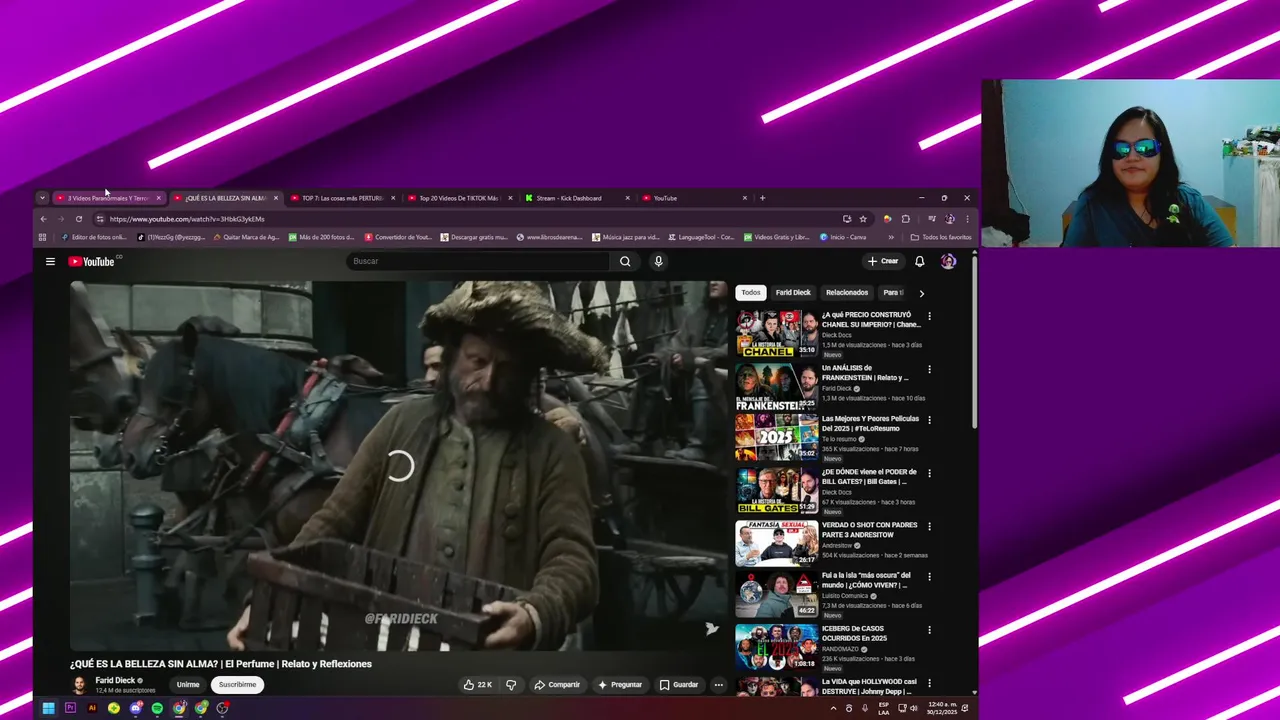Click the video player area
Viewport: 1280px width, 720px height.
[x=399, y=466]
